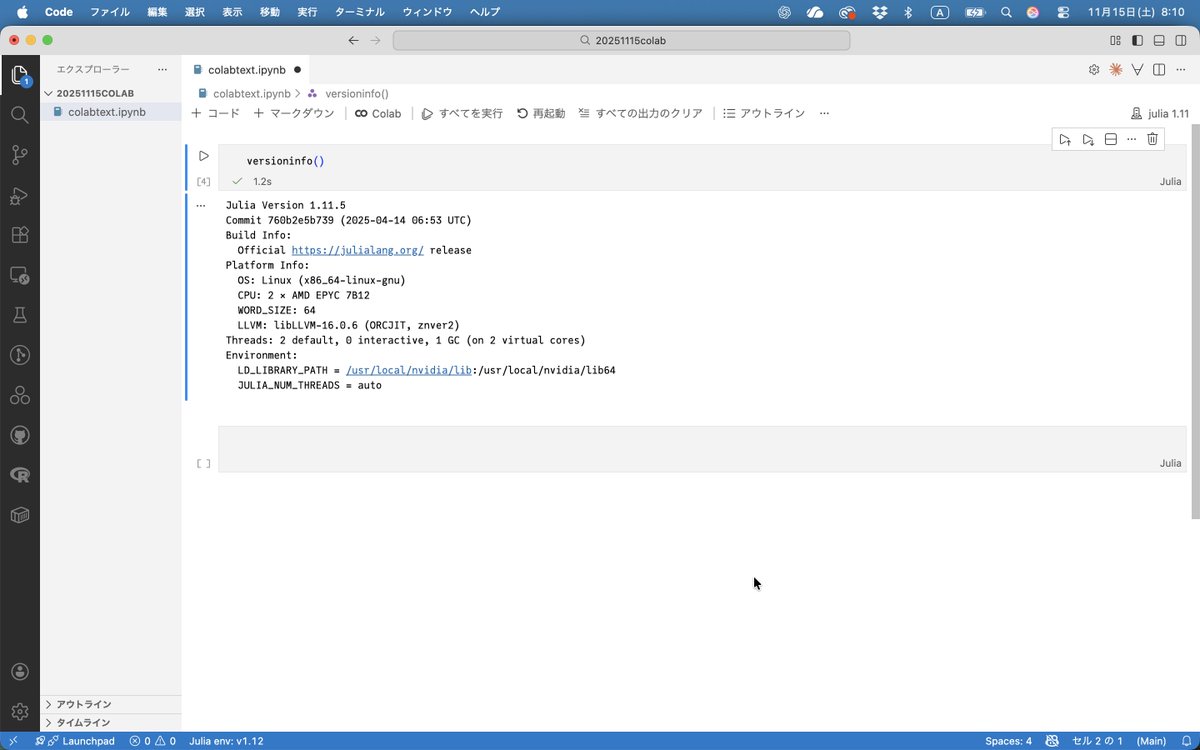This screenshot has width=1200, height=750.
Task: Click the Colab toolbar button
Action: coord(378,113)
